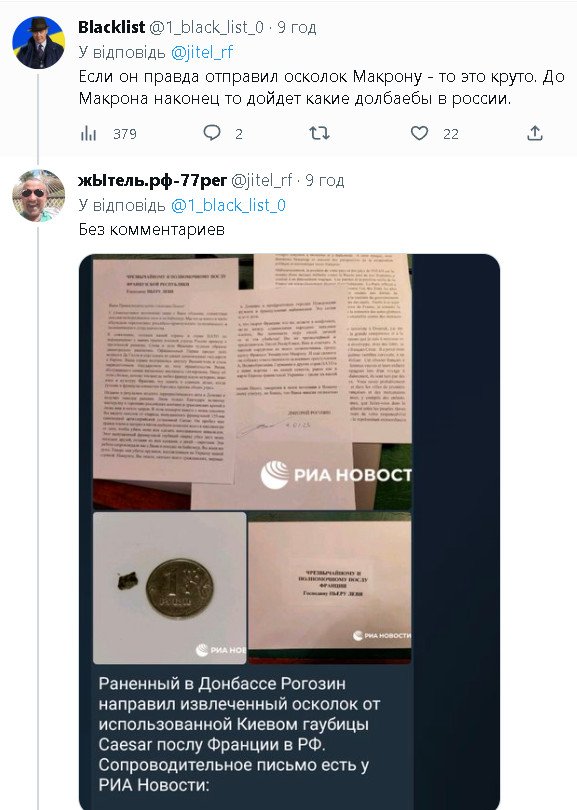Open the jitel_rf tweet timestamp 9 год
577x810 pixels.
[x=324, y=180]
